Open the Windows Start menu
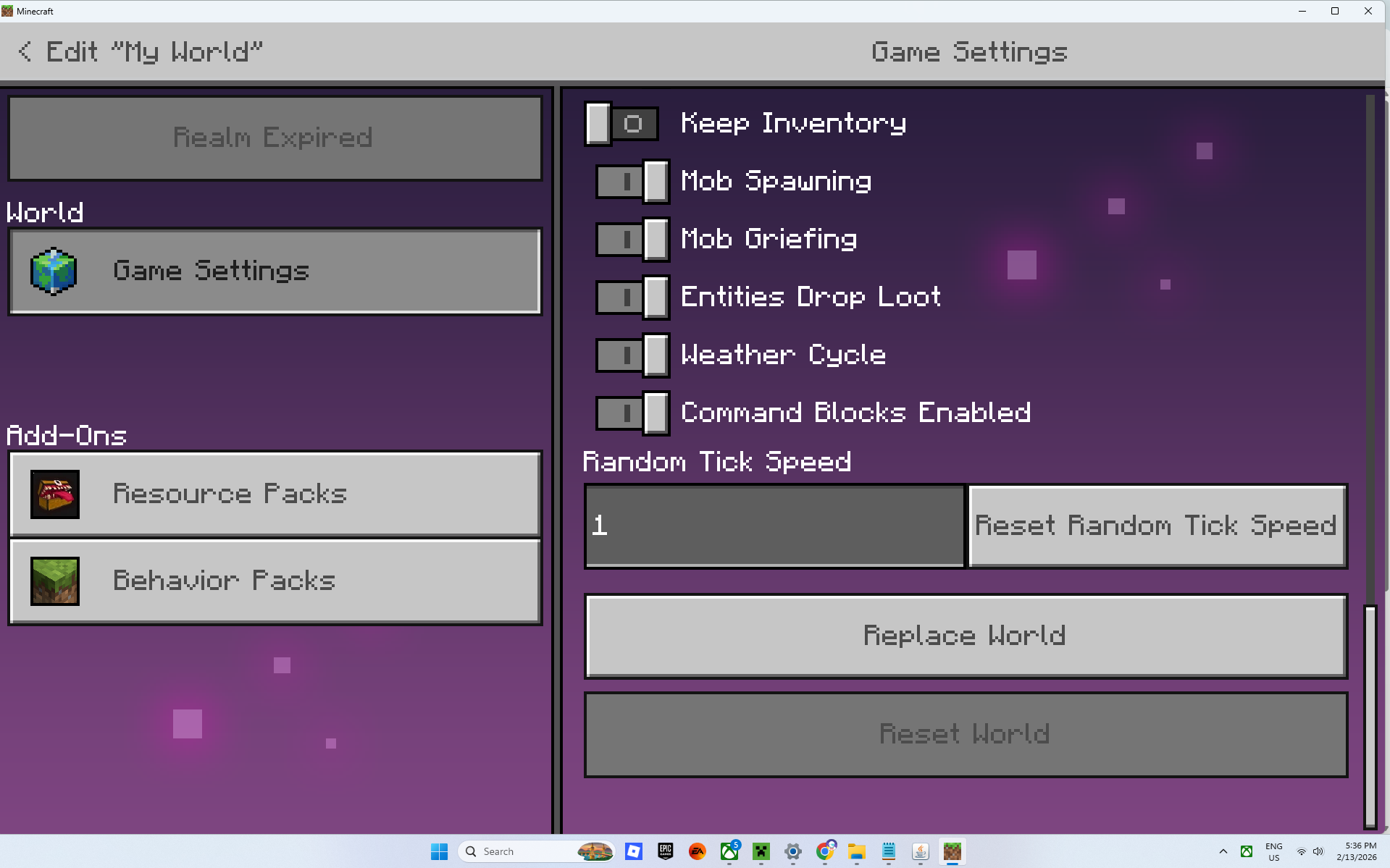1390x868 pixels. pos(439,851)
